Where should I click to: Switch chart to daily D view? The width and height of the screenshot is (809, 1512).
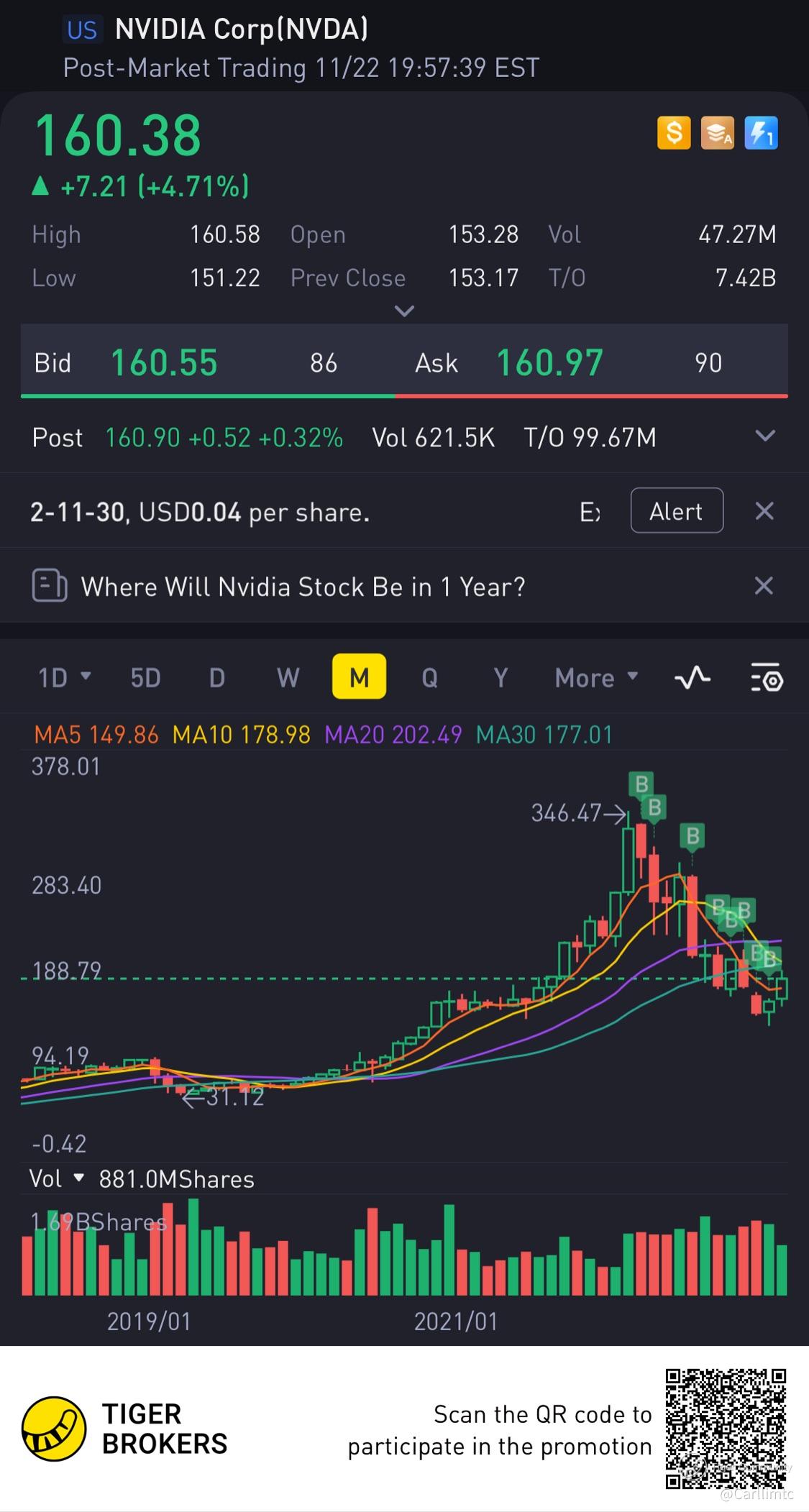click(216, 677)
